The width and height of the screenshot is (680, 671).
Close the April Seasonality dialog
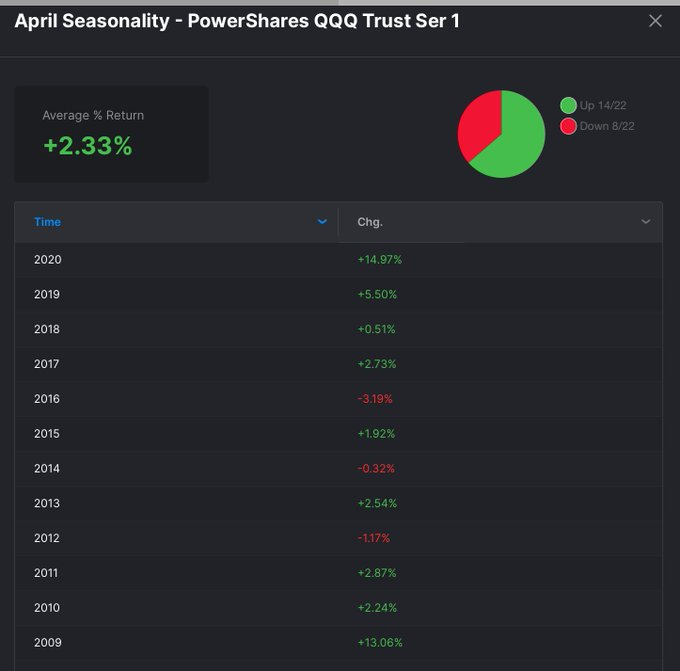655,20
